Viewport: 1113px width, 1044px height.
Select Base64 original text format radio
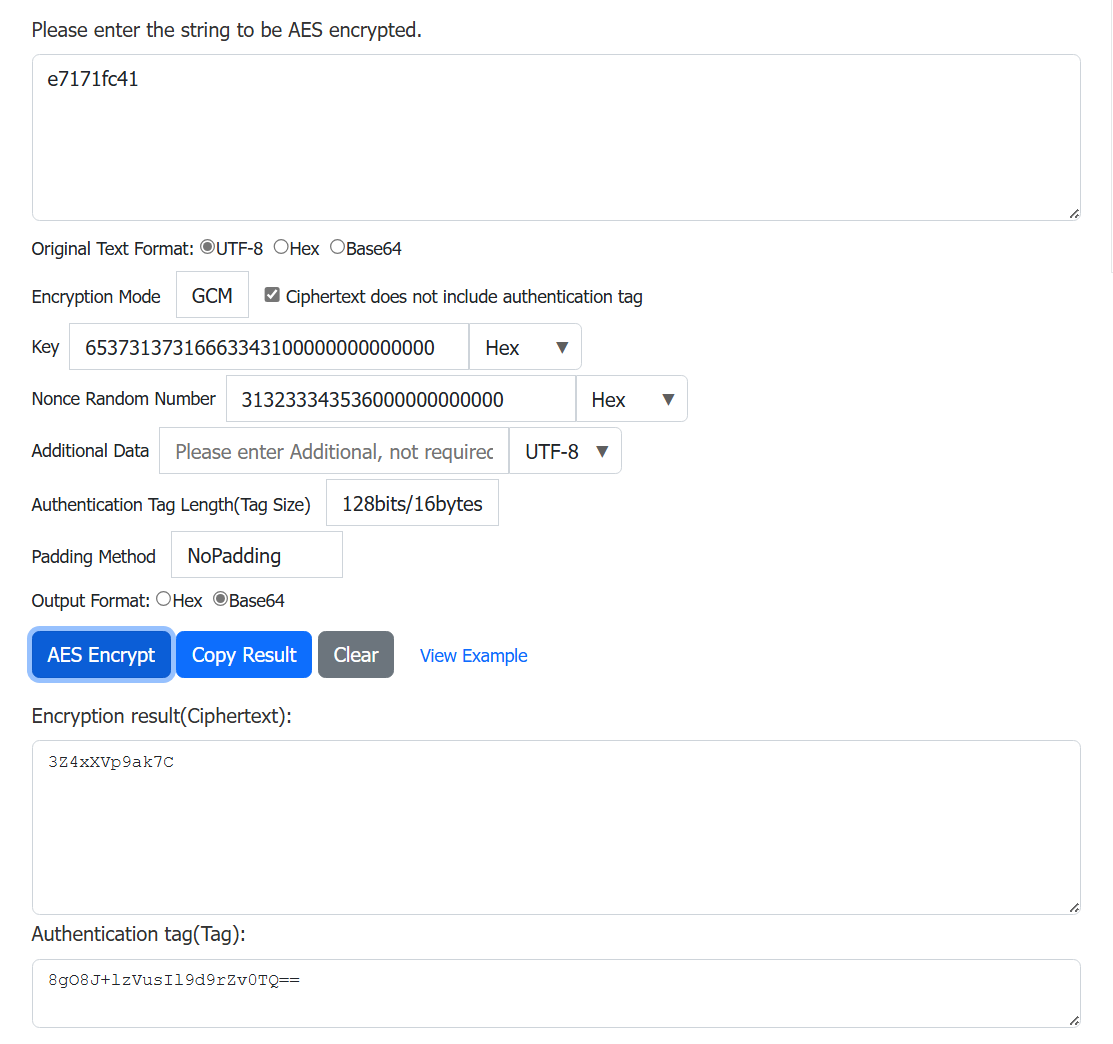(x=337, y=247)
